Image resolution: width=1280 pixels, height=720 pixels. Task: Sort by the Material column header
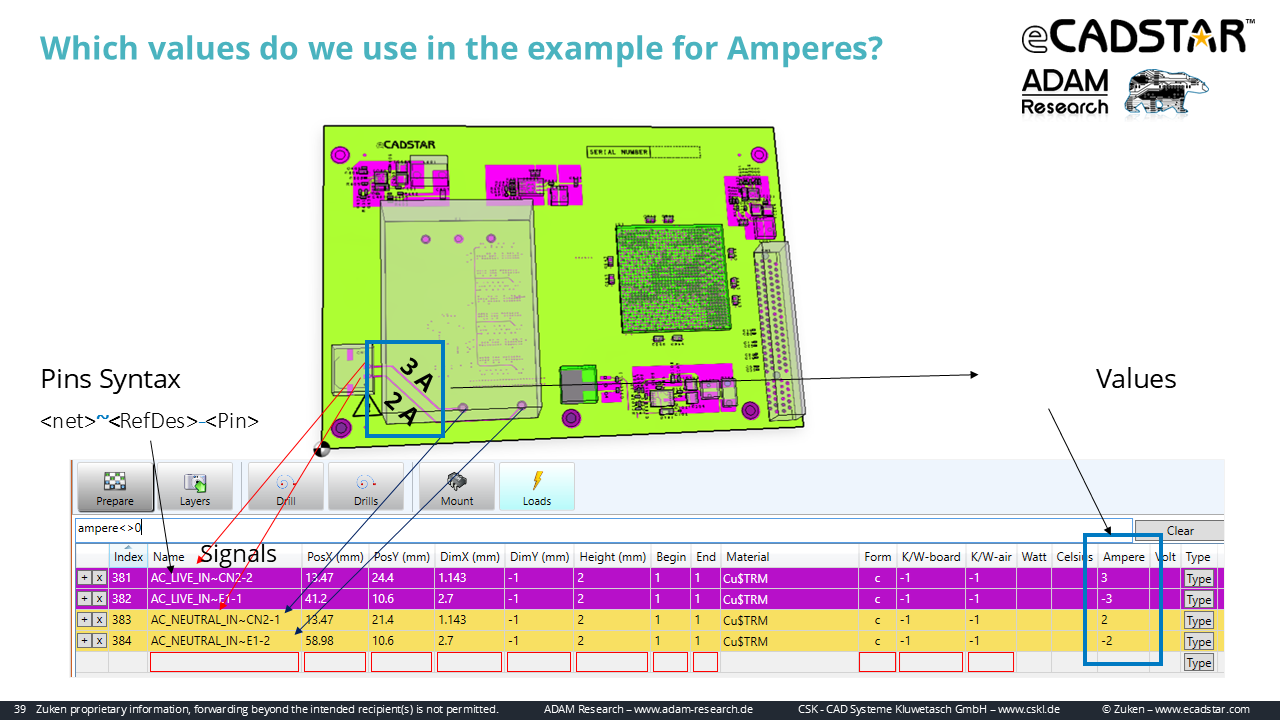790,557
